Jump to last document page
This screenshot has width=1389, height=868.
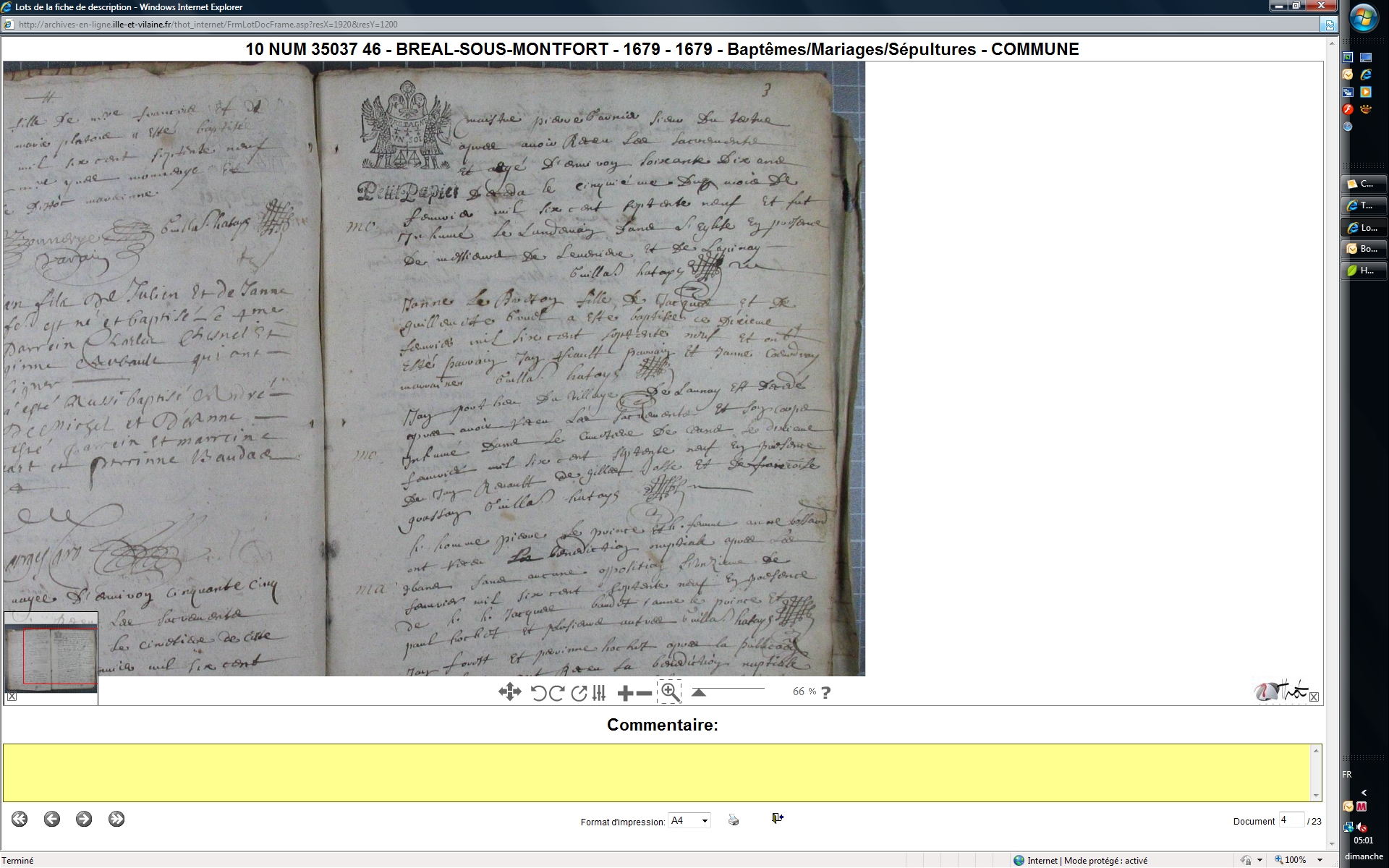tap(116, 819)
